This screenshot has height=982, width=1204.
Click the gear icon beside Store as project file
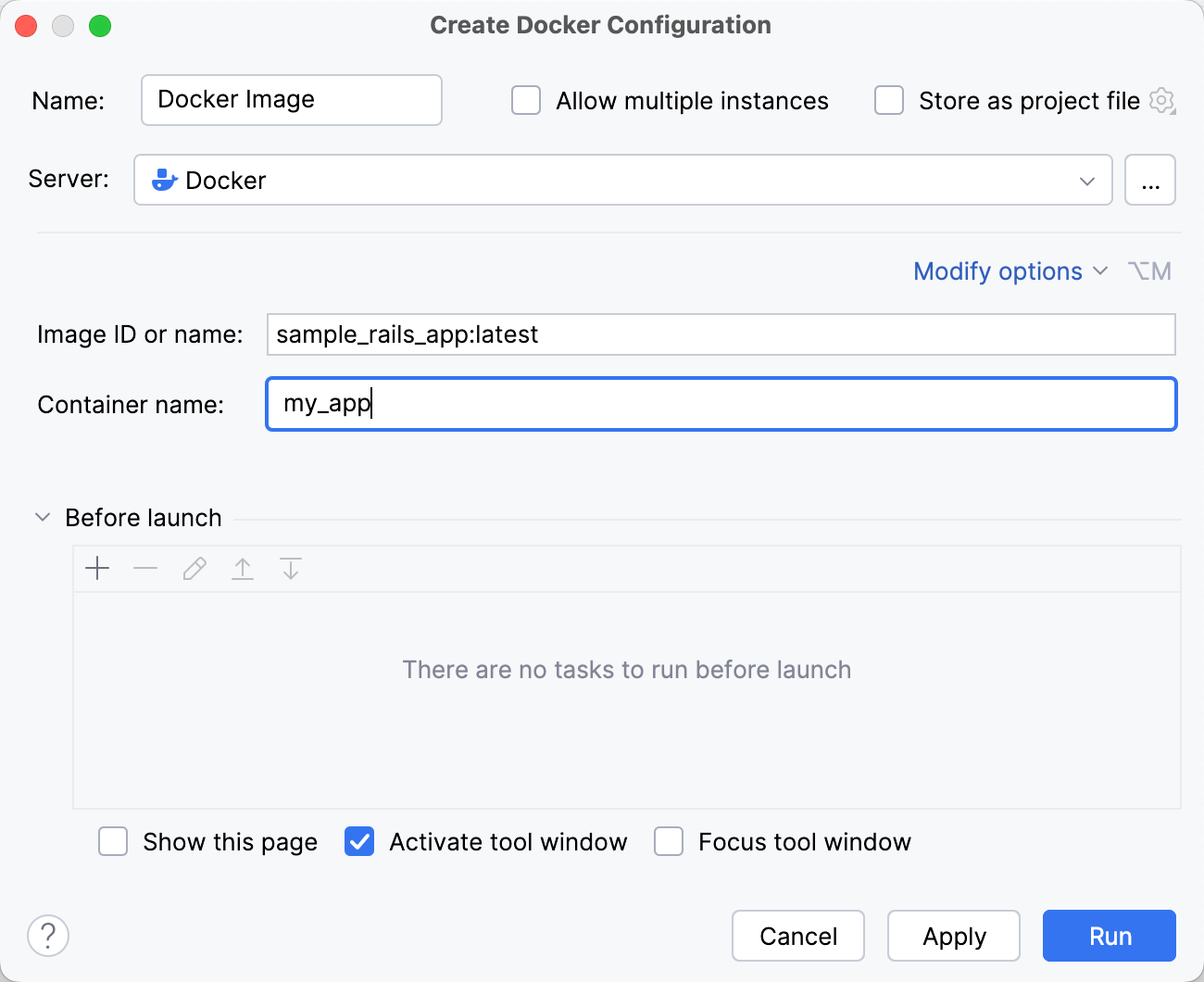point(1161,100)
